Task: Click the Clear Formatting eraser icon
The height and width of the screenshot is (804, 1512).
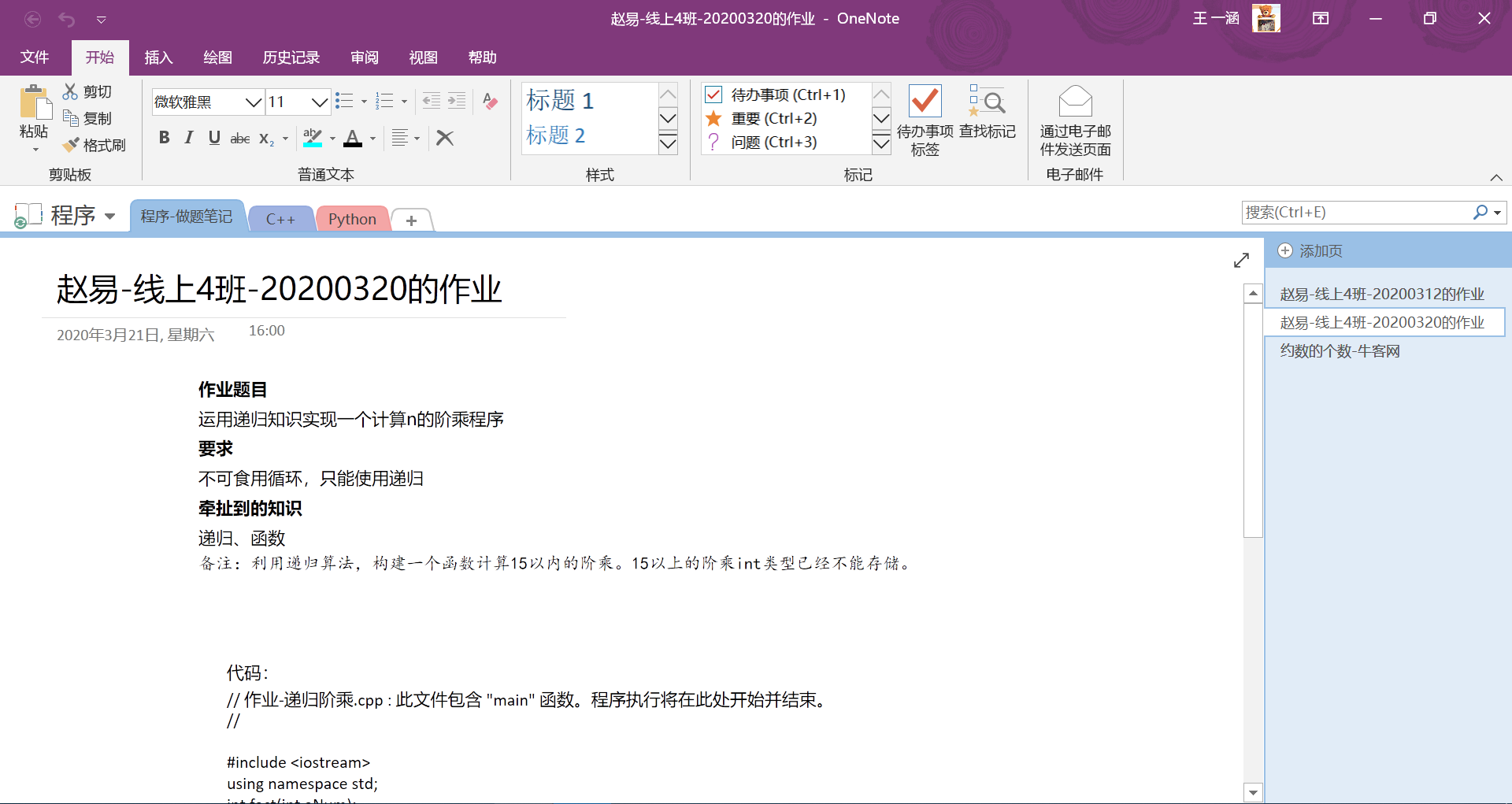Action: [x=490, y=101]
